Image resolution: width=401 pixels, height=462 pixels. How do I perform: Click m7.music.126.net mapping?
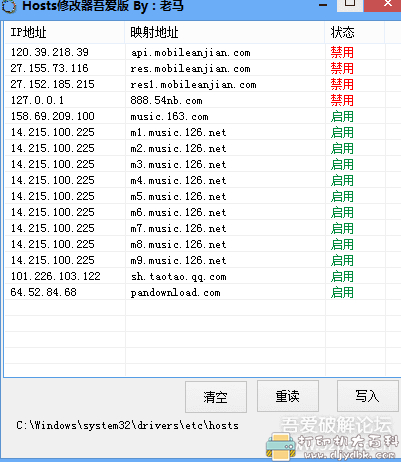178,229
